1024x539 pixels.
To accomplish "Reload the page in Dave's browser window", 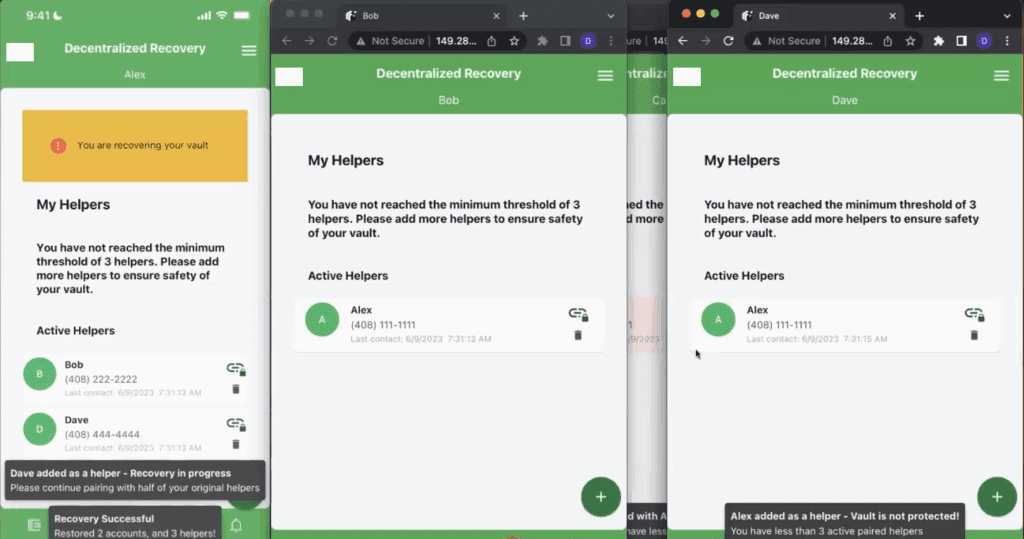I will pos(728,41).
